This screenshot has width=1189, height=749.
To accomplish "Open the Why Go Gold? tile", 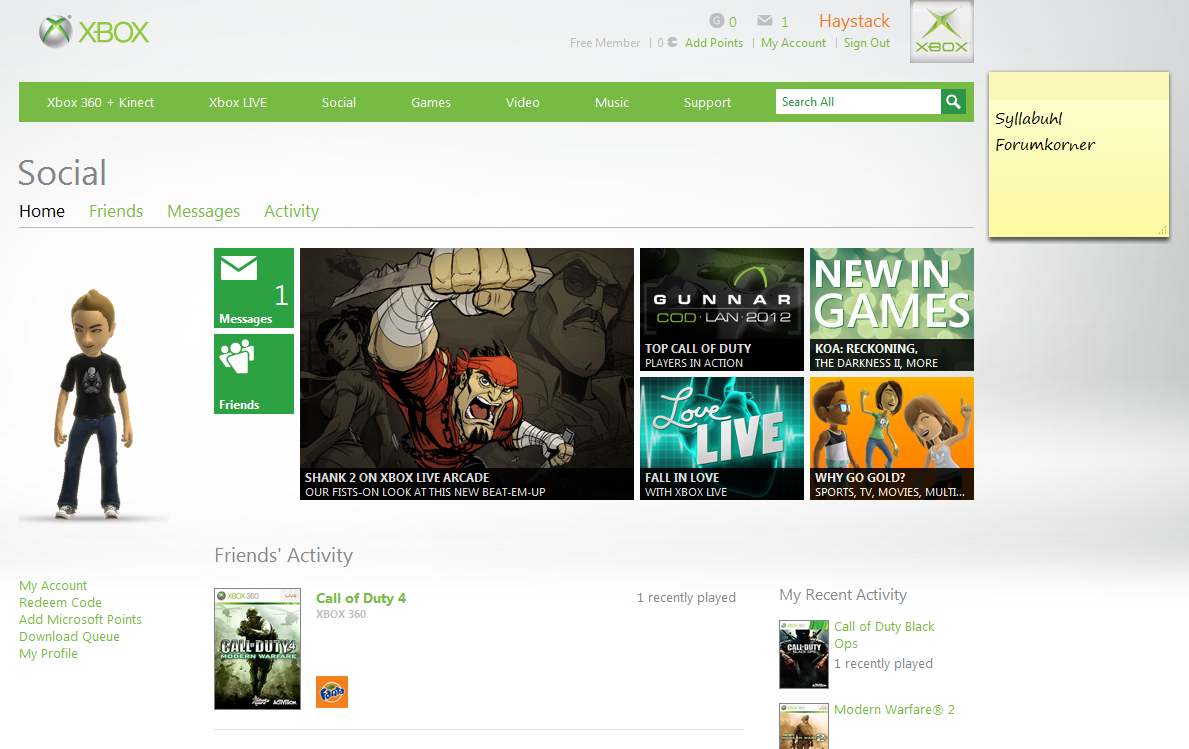I will (x=892, y=438).
